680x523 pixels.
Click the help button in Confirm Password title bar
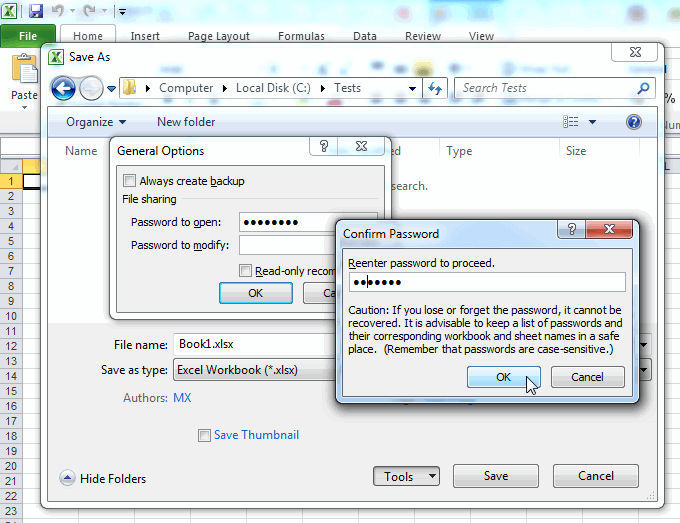[x=570, y=231]
